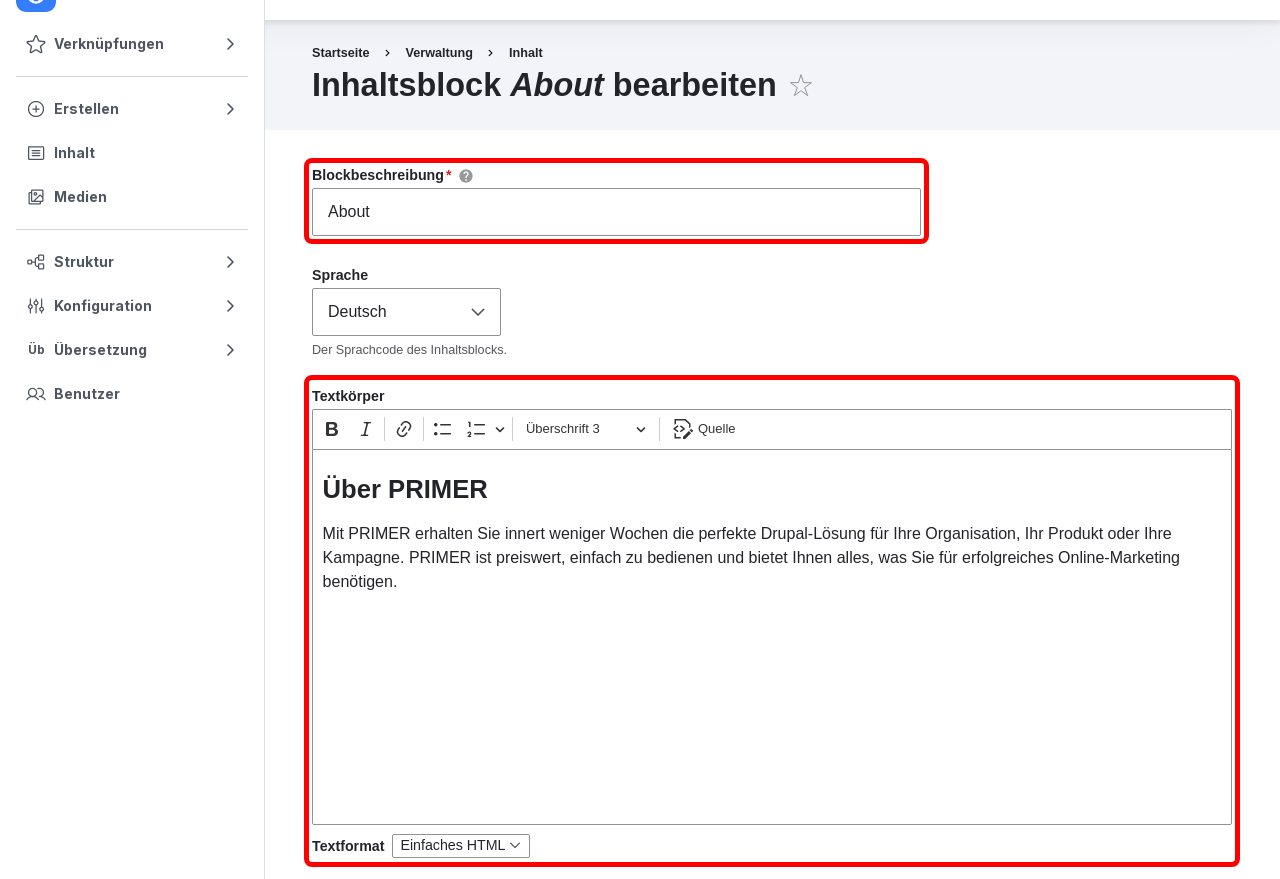Viewport: 1280px width, 879px height.
Task: Open the Überschrift 3 heading dropdown
Action: point(586,429)
